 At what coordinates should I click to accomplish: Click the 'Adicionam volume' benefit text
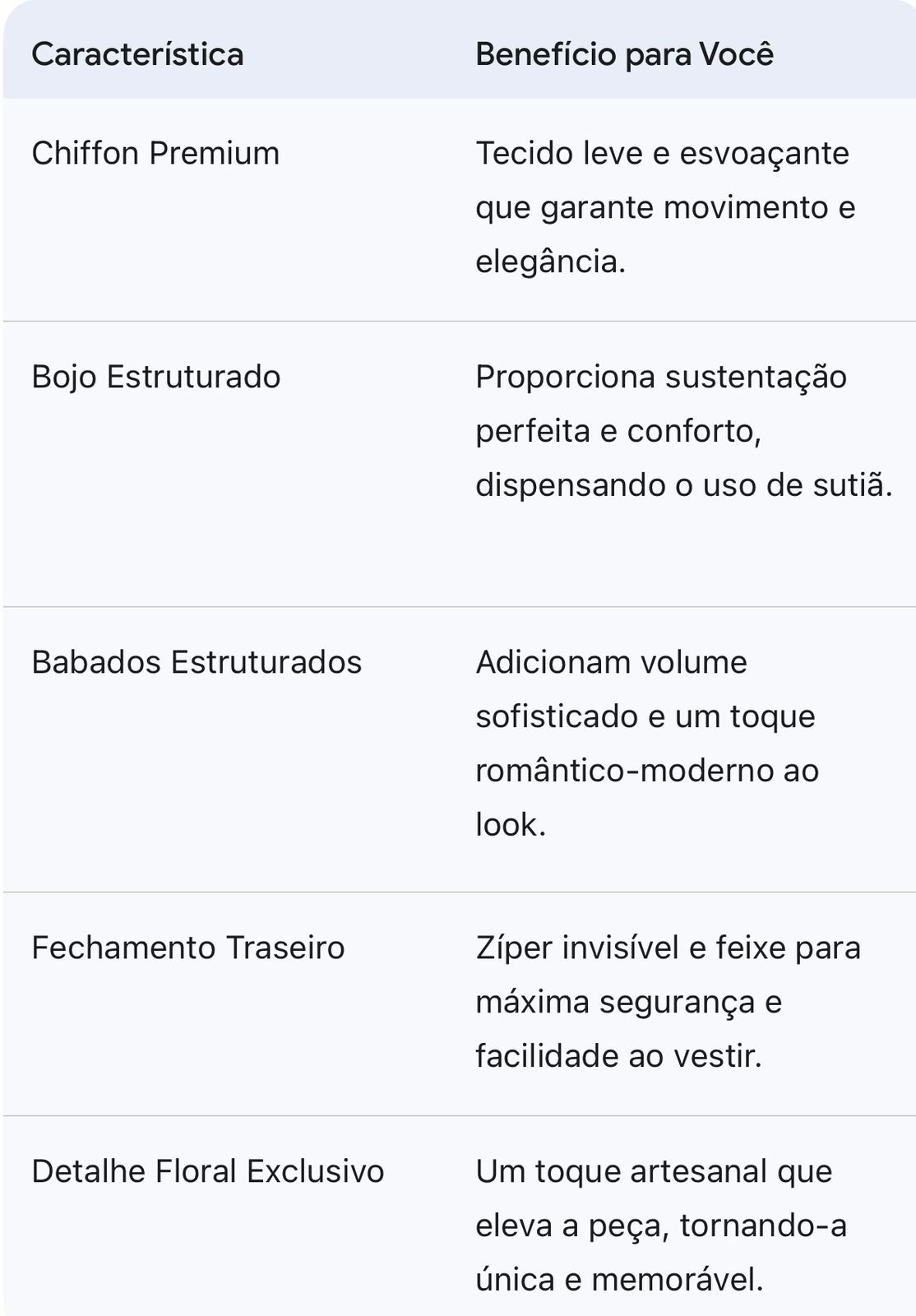tap(611, 663)
